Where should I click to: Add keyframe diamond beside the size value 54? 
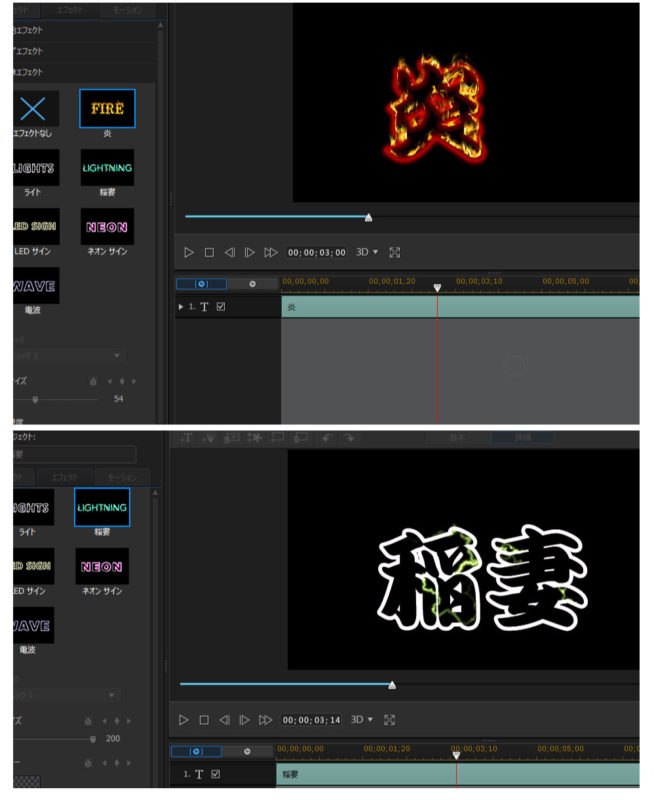click(122, 381)
